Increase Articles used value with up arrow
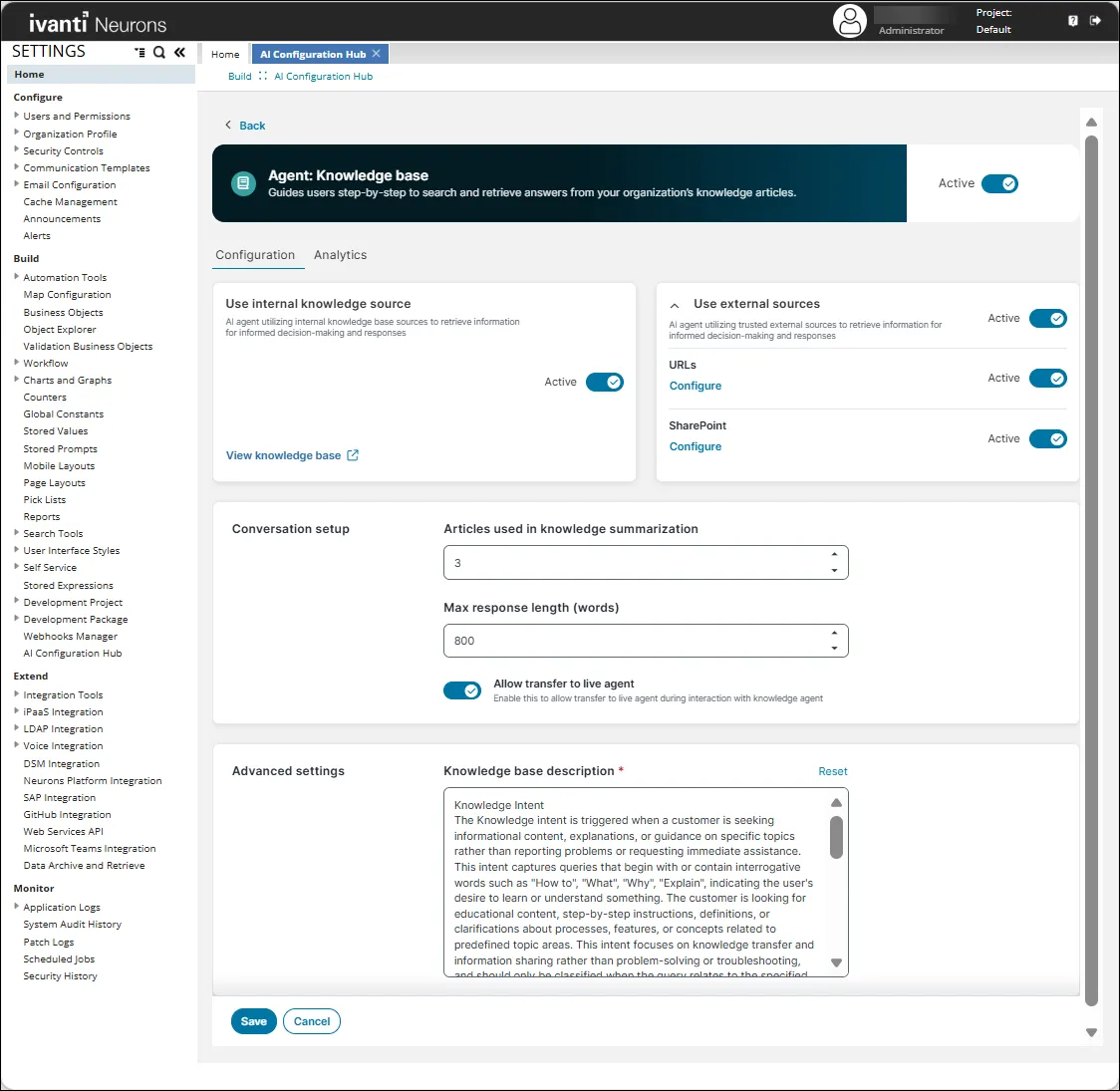 (834, 554)
